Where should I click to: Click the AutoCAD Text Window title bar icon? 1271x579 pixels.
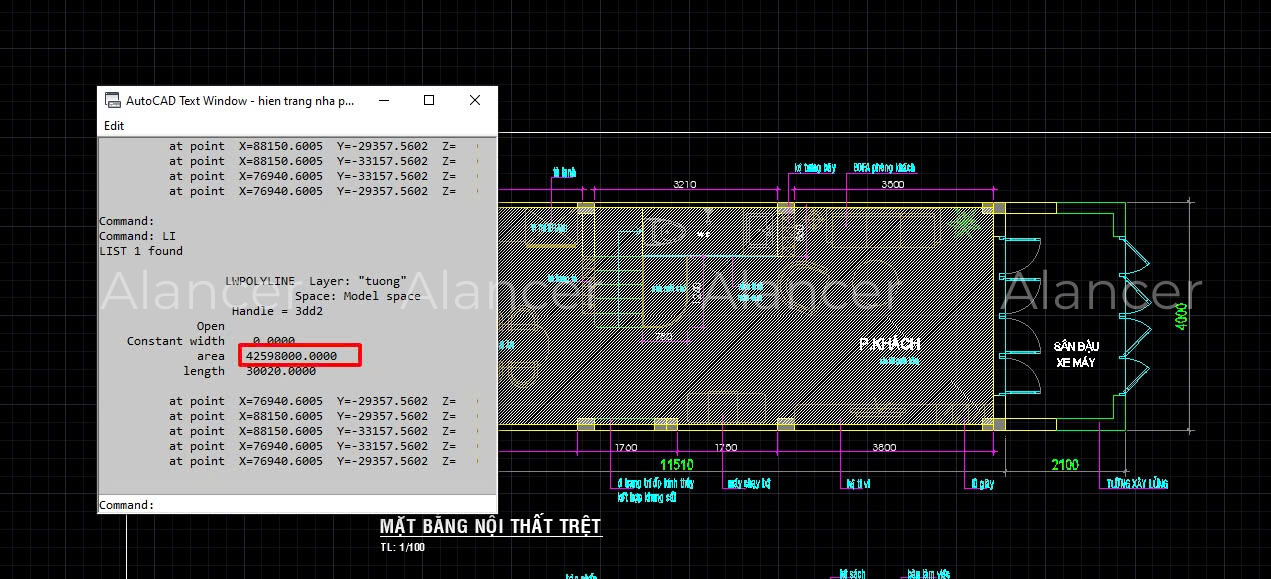click(x=112, y=100)
